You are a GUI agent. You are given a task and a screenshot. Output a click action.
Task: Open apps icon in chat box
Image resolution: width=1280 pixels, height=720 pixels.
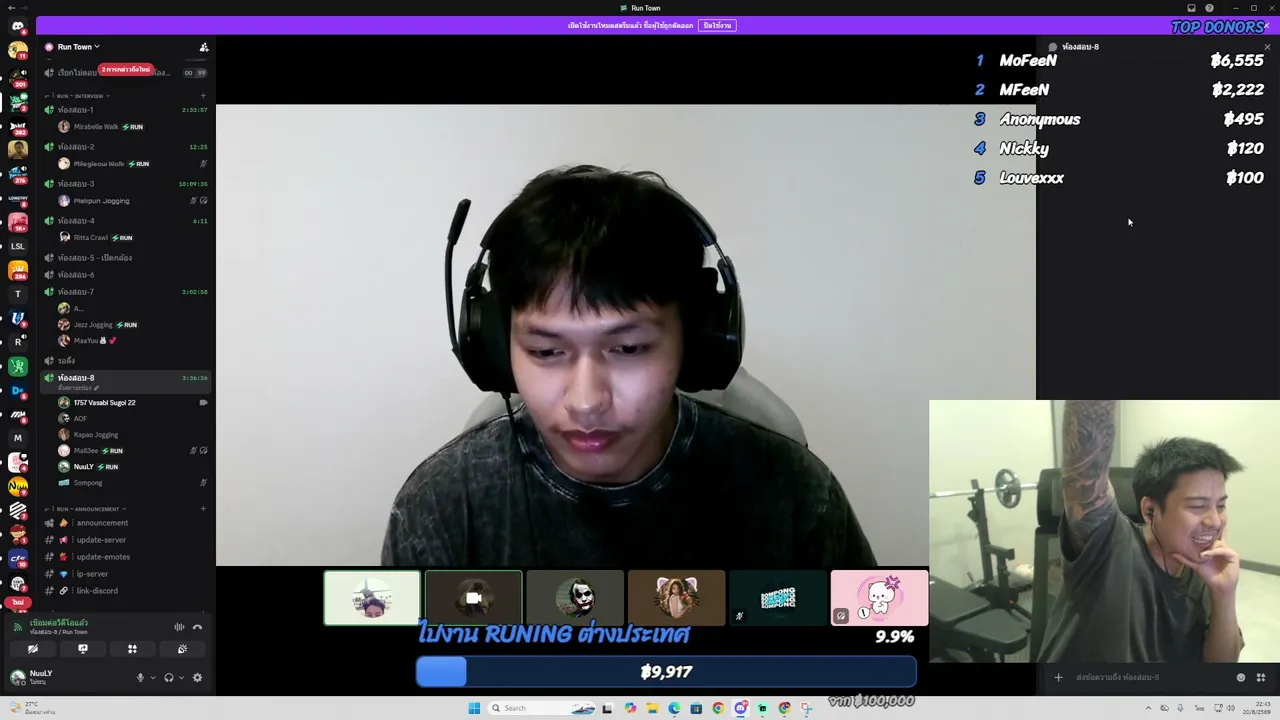click(x=1261, y=677)
